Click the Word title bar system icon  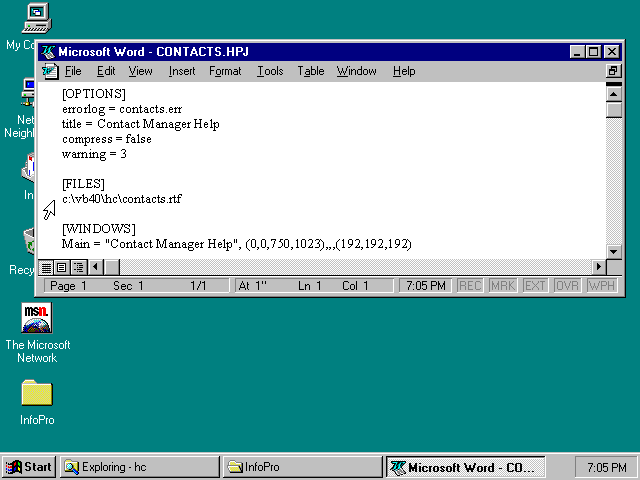[x=48, y=52]
